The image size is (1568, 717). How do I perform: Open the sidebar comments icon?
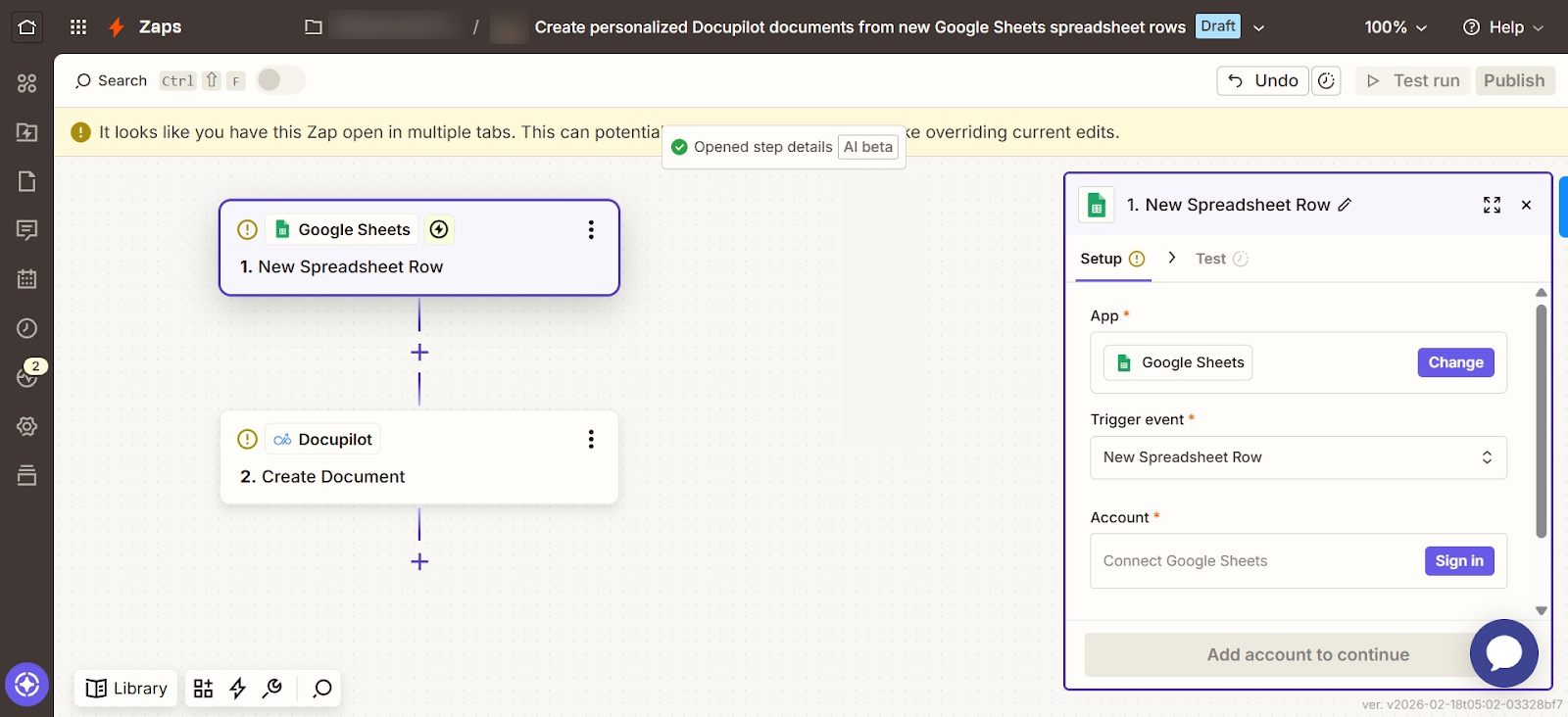click(x=27, y=230)
